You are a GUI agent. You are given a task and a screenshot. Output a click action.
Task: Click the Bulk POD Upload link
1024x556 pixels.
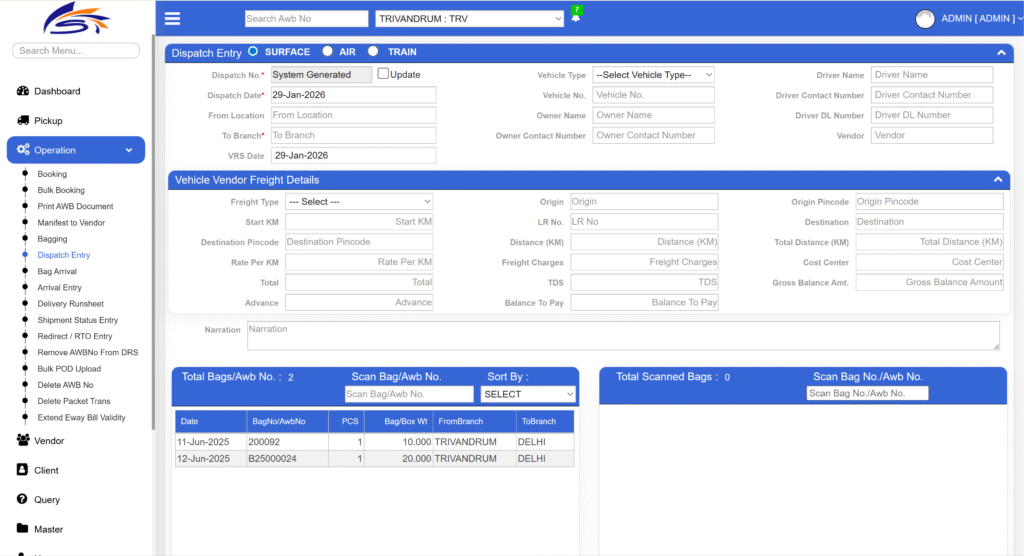(69, 369)
